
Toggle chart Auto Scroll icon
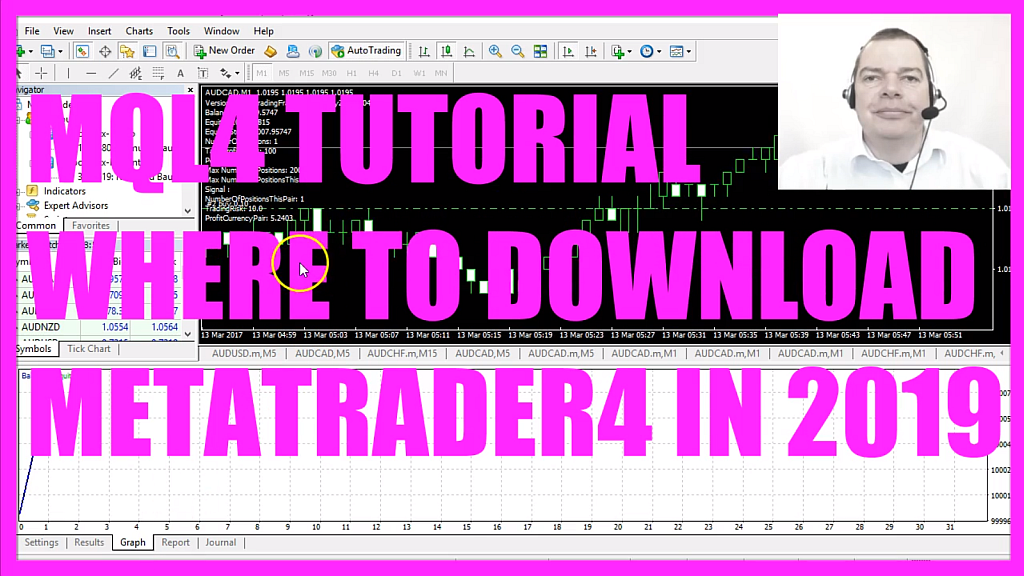click(x=568, y=51)
